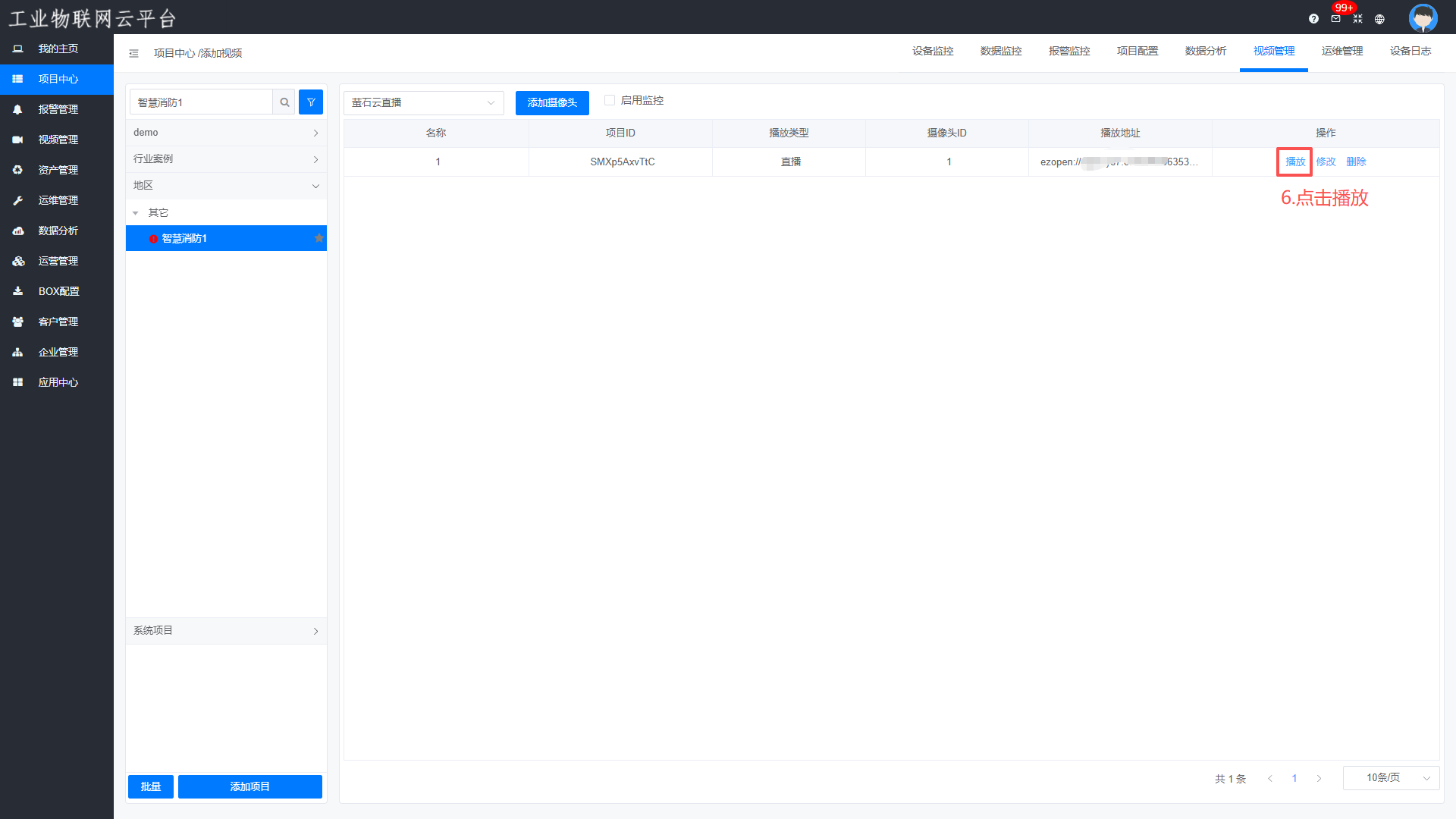Screen dimensions: 1456x819
Task: Open the help question mark icon
Action: pos(1313,19)
